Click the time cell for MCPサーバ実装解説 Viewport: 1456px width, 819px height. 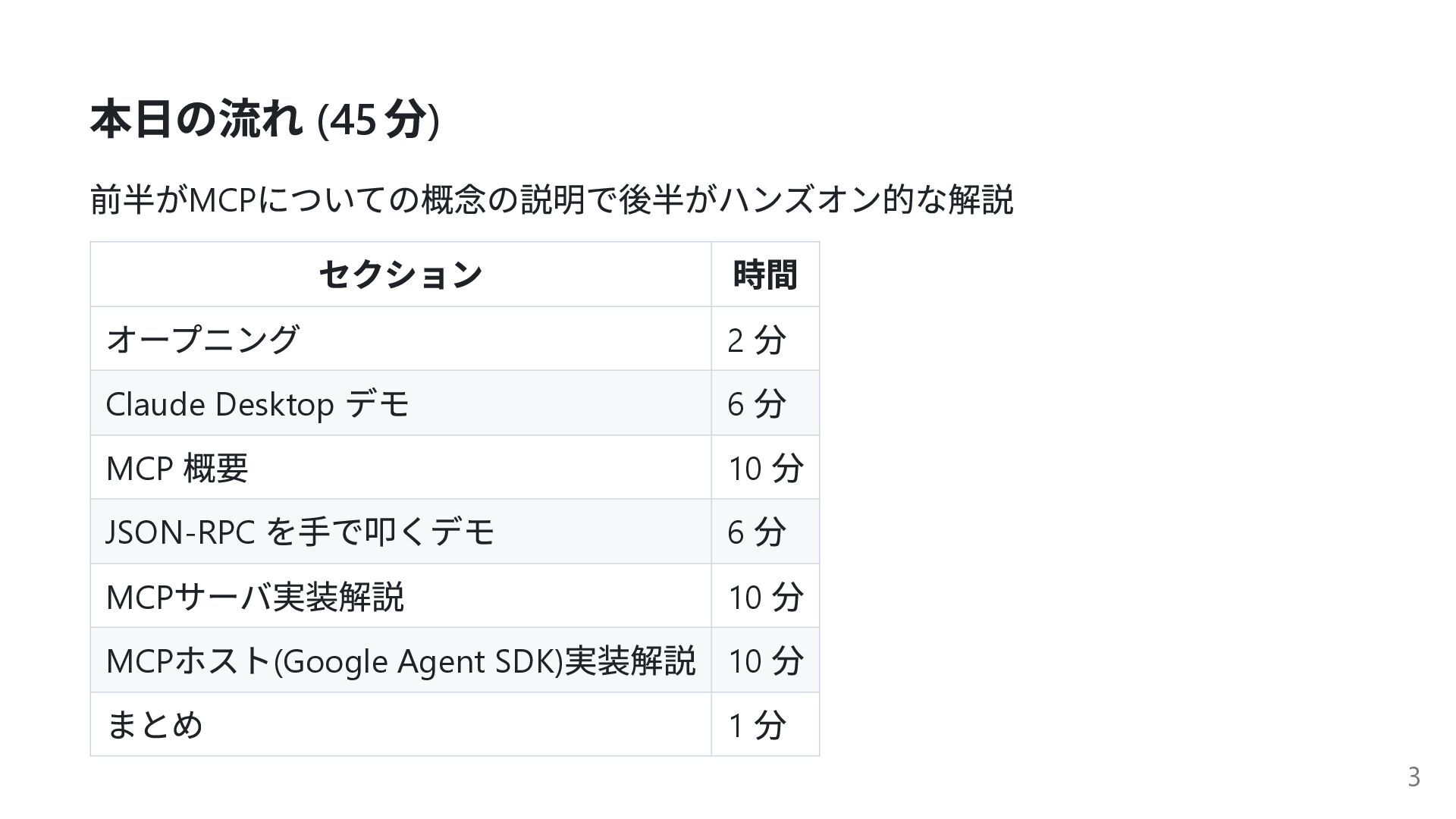click(765, 596)
